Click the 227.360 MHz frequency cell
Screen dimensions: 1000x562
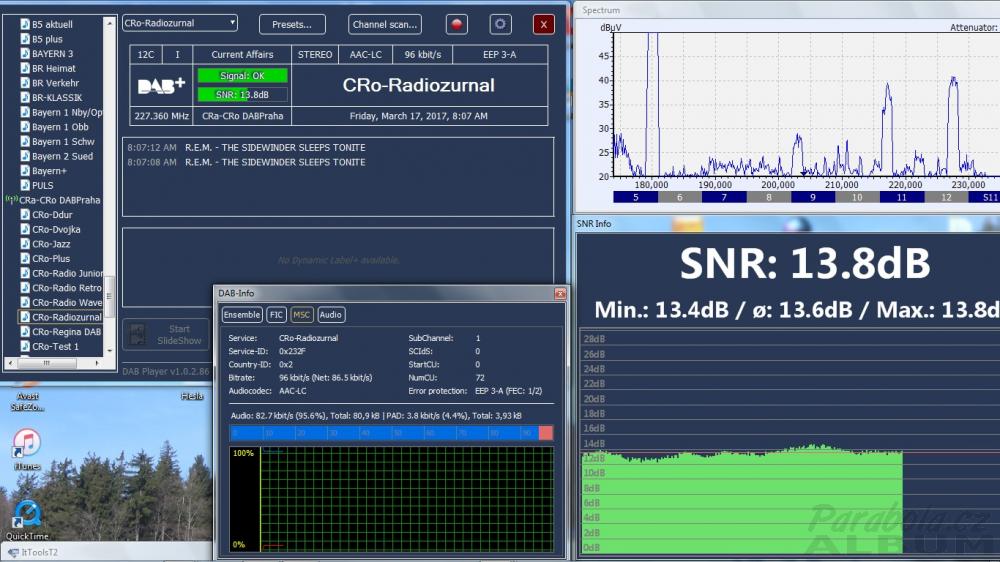[161, 116]
